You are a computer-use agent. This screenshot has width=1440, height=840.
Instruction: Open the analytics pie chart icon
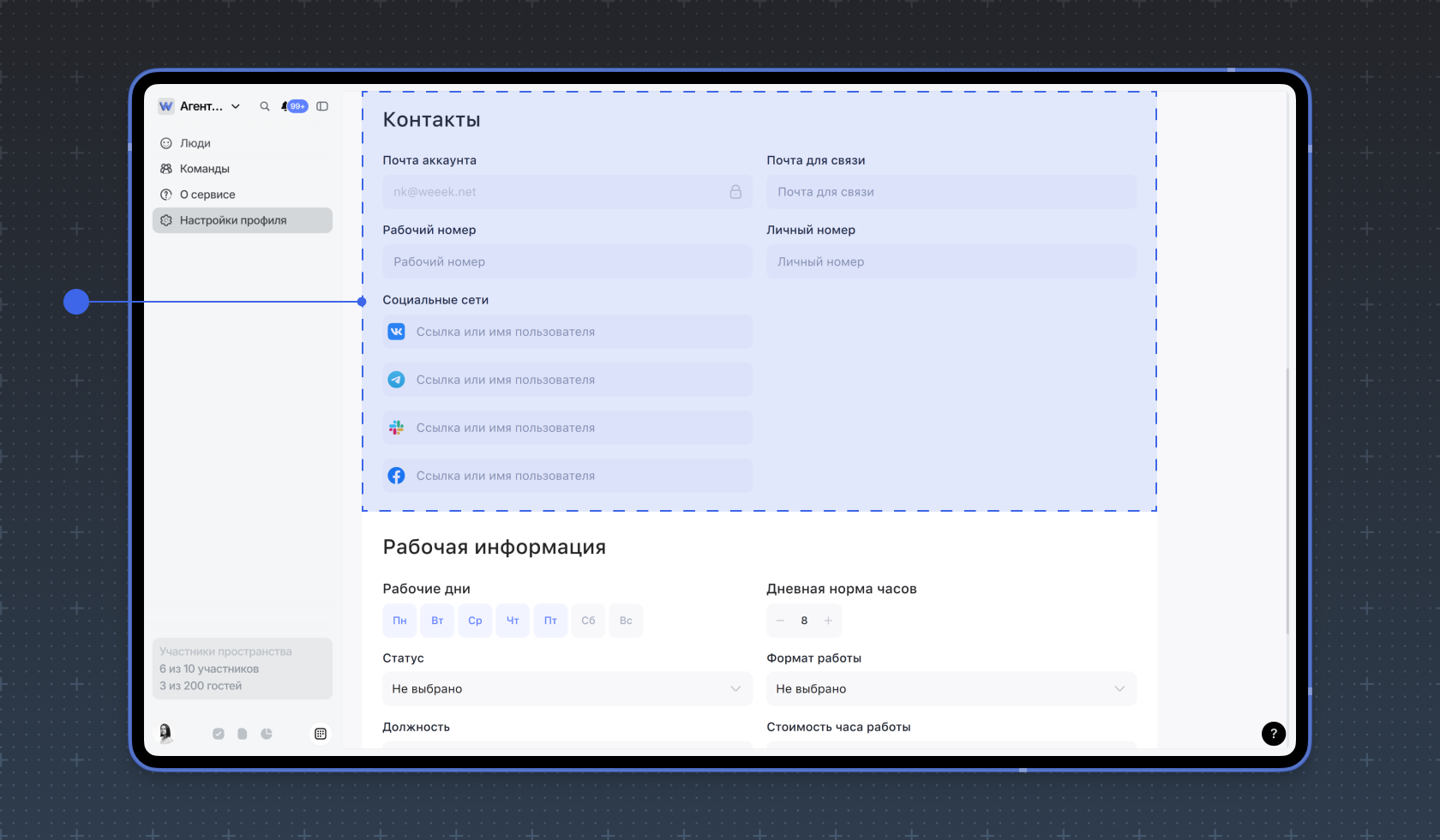coord(267,734)
